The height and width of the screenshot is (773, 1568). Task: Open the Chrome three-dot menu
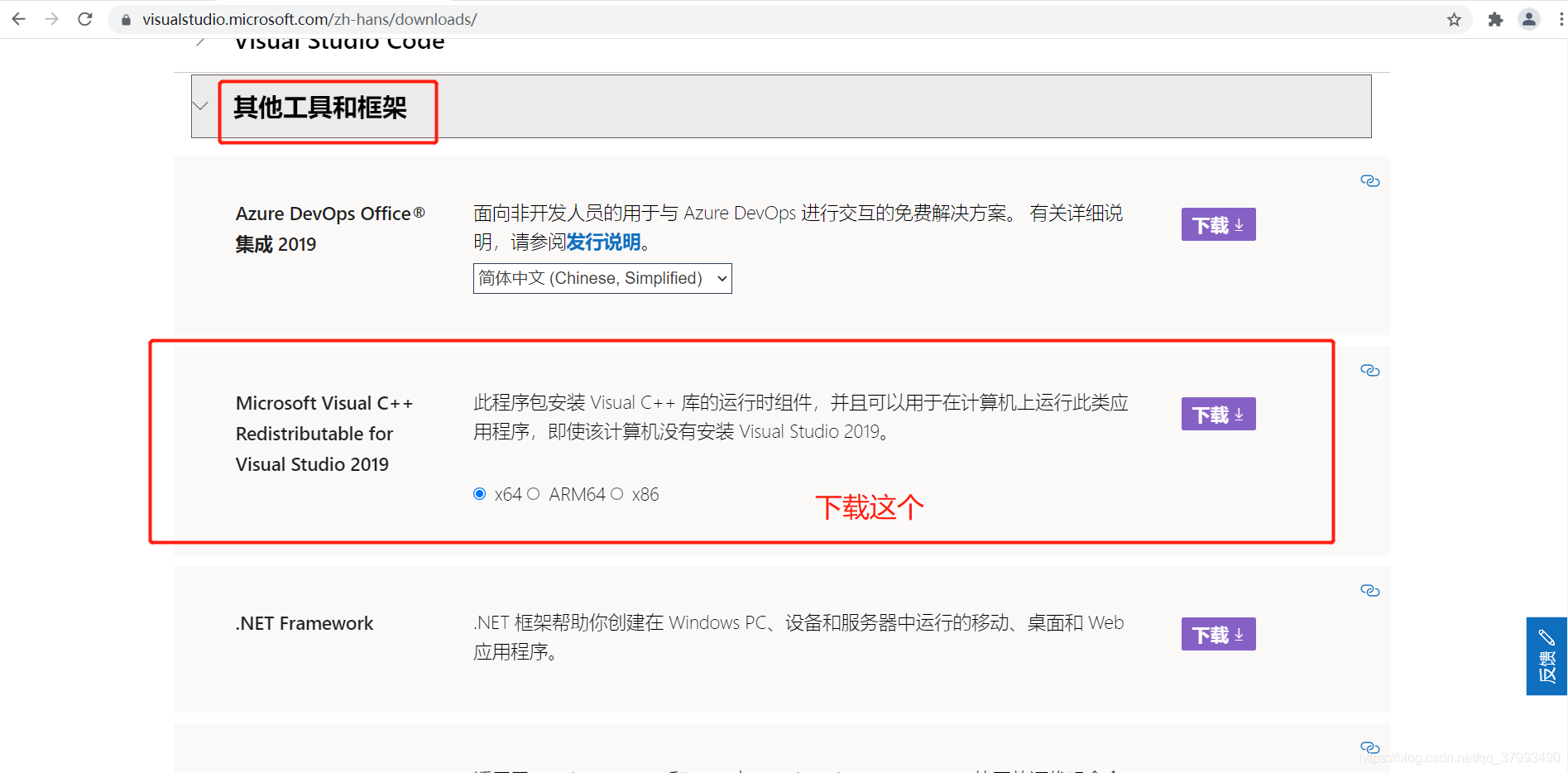[1561, 19]
